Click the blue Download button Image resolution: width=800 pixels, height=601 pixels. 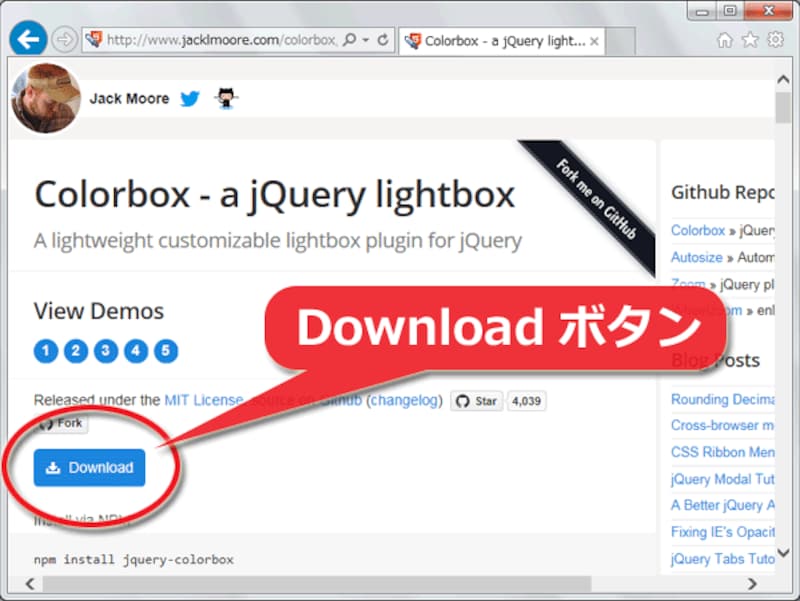[89, 467]
